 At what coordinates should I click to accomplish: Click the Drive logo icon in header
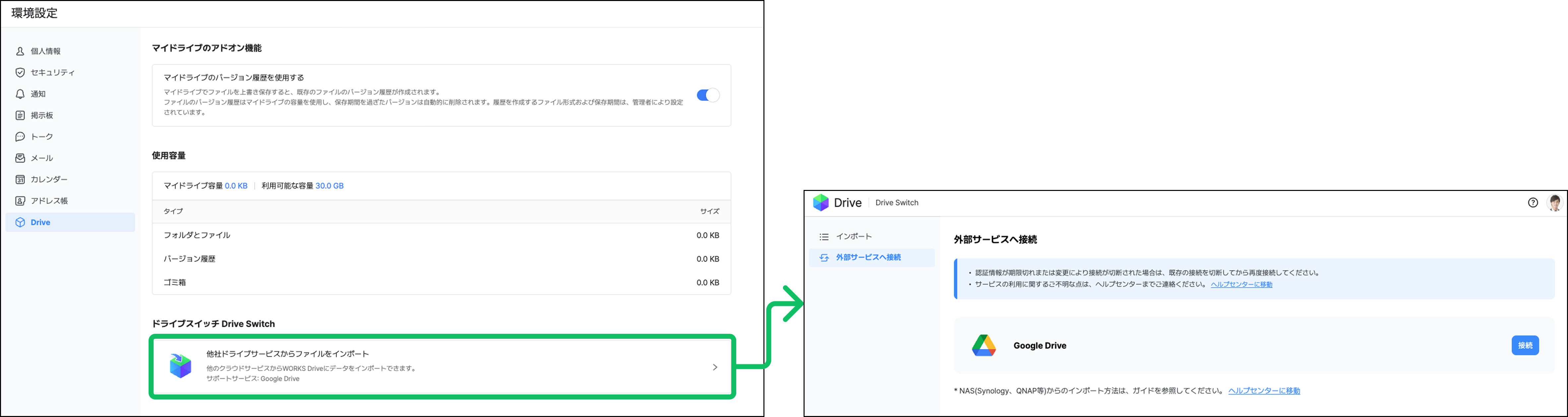[x=821, y=203]
